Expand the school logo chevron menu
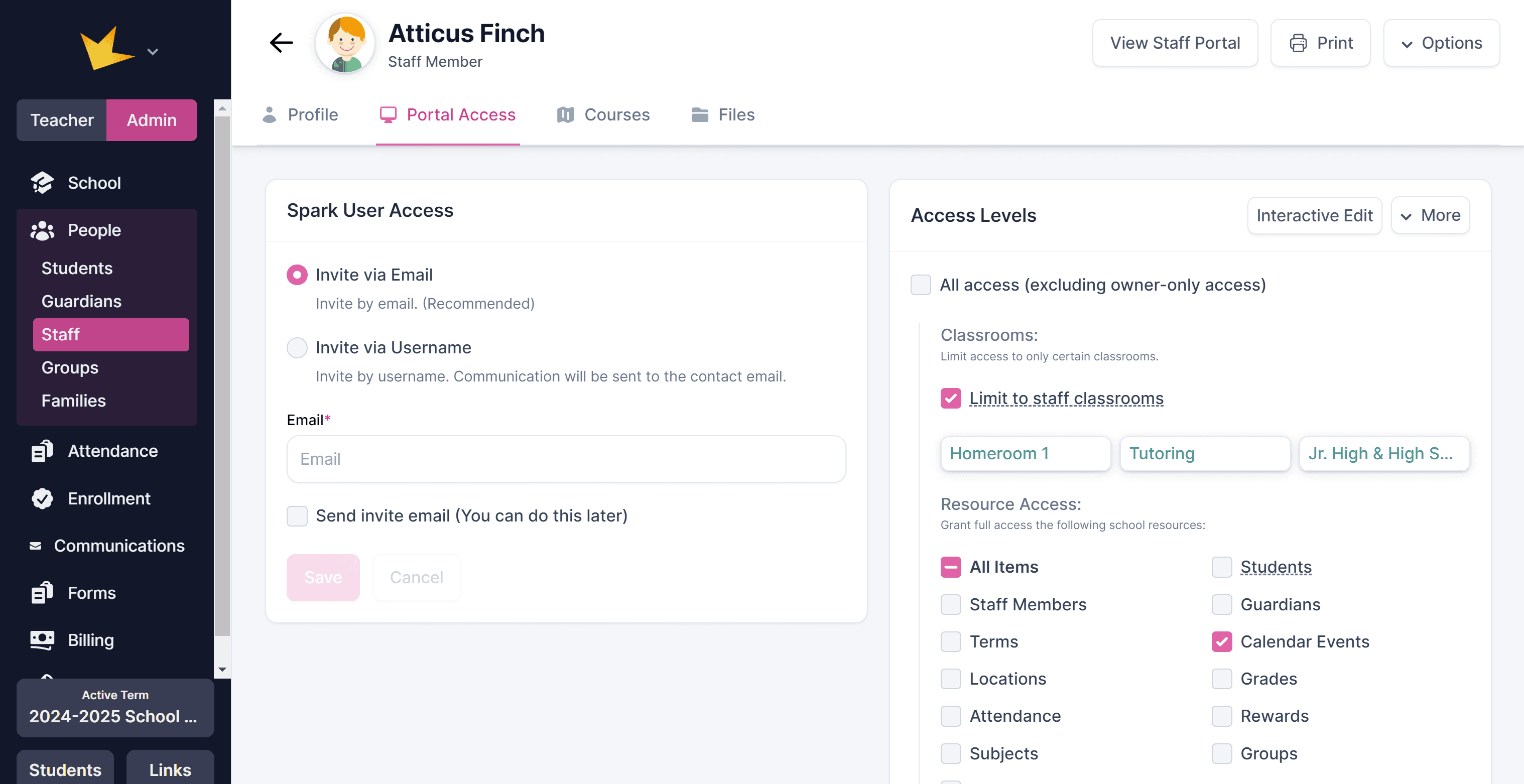 point(153,52)
